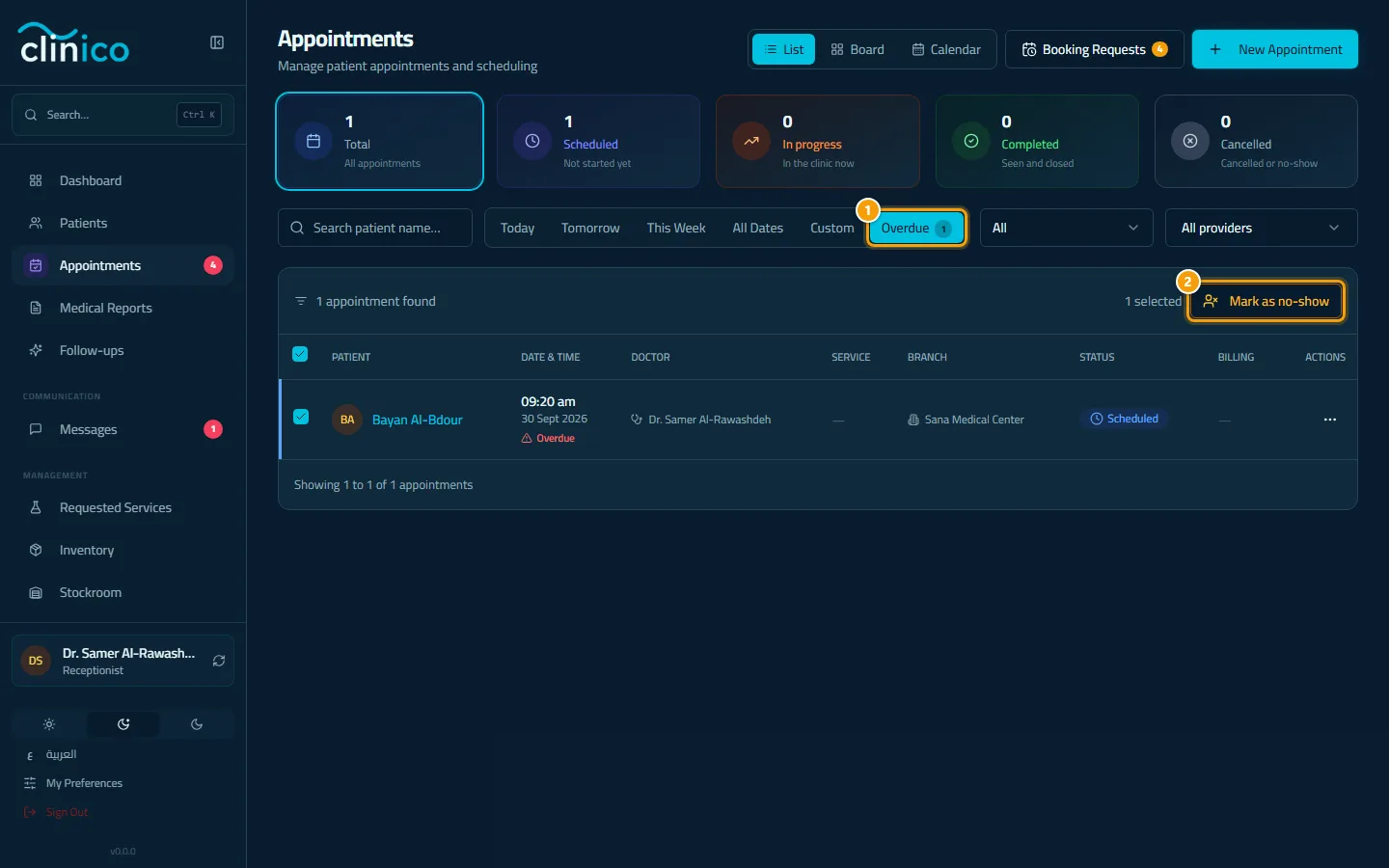Open Bayan Al-Bdour patient link
The height and width of the screenshot is (868, 1389).
pos(418,420)
